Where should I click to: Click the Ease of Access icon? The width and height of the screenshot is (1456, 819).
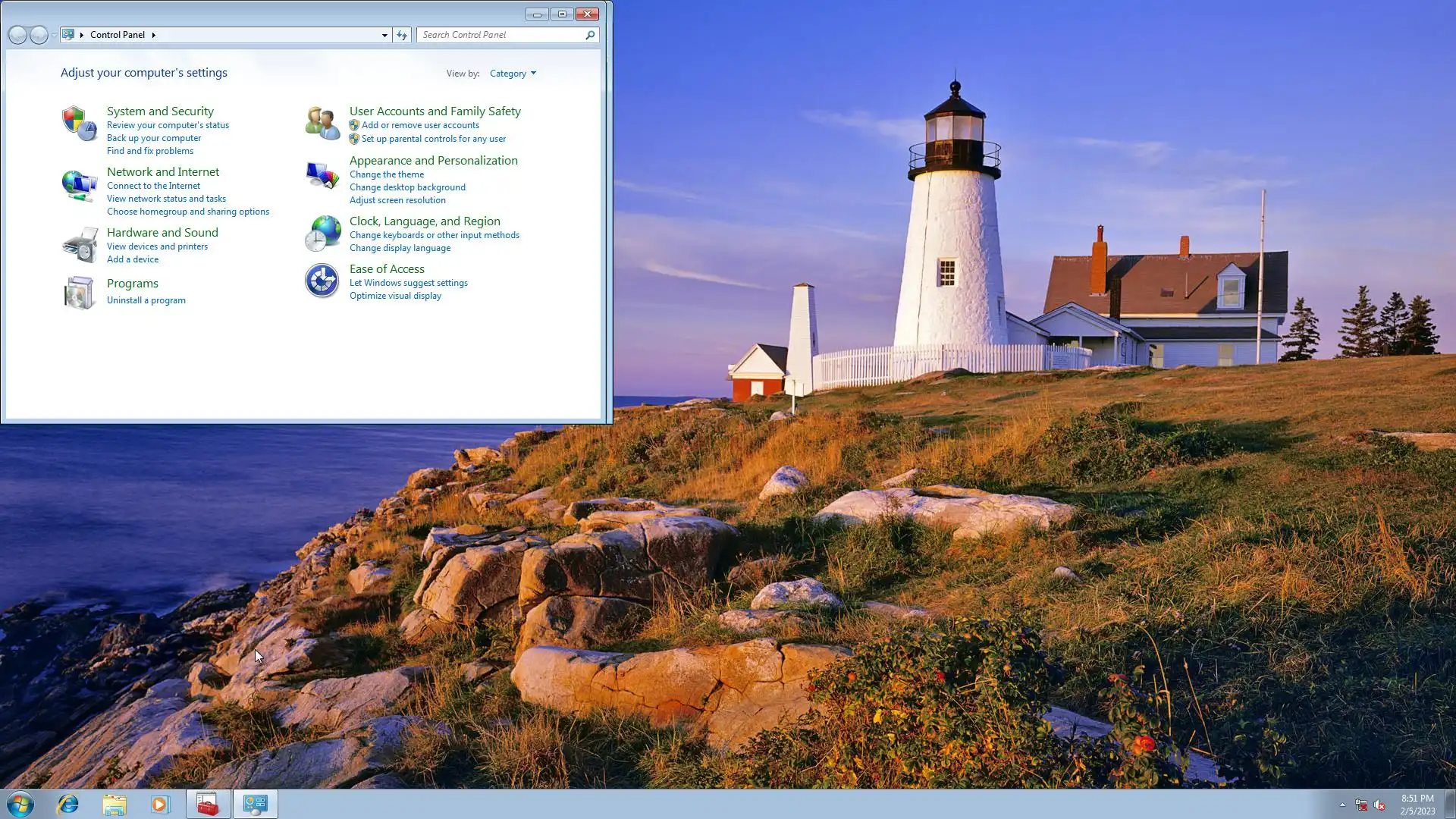322,281
